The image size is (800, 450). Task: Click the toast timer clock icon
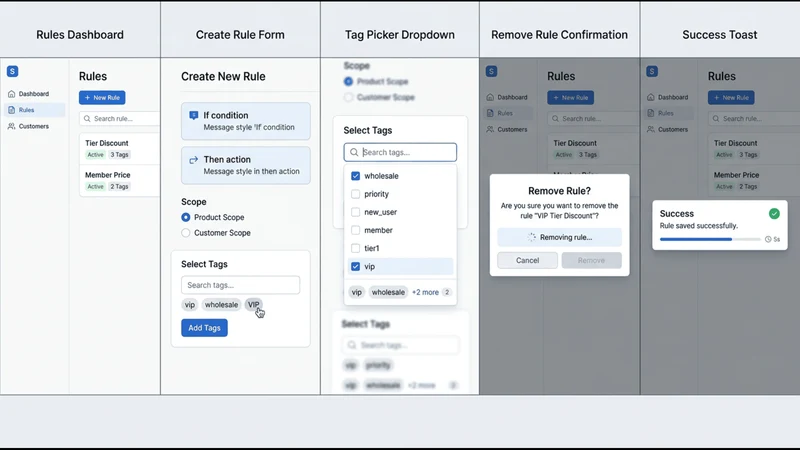(x=768, y=239)
